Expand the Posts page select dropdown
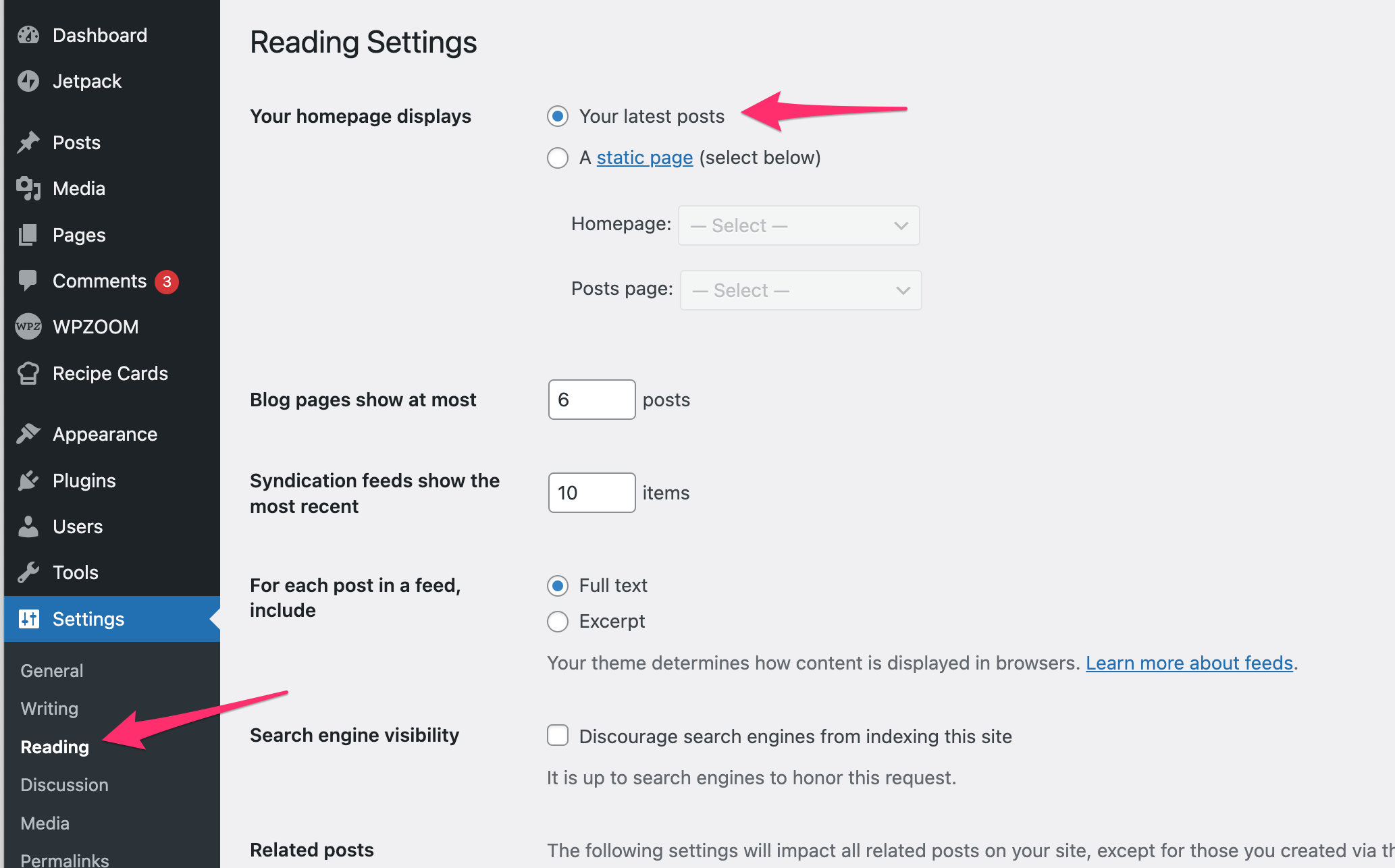The image size is (1395, 868). (x=801, y=290)
